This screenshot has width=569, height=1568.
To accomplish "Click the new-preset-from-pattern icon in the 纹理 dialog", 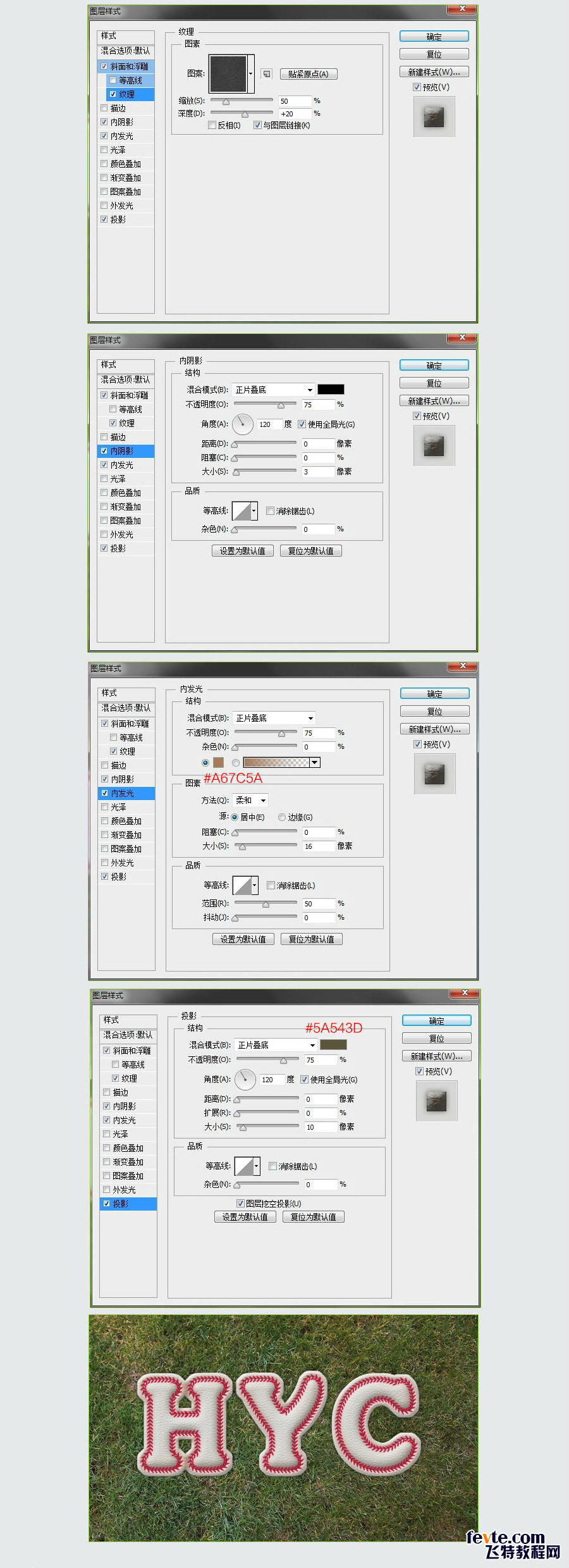I will point(267,74).
